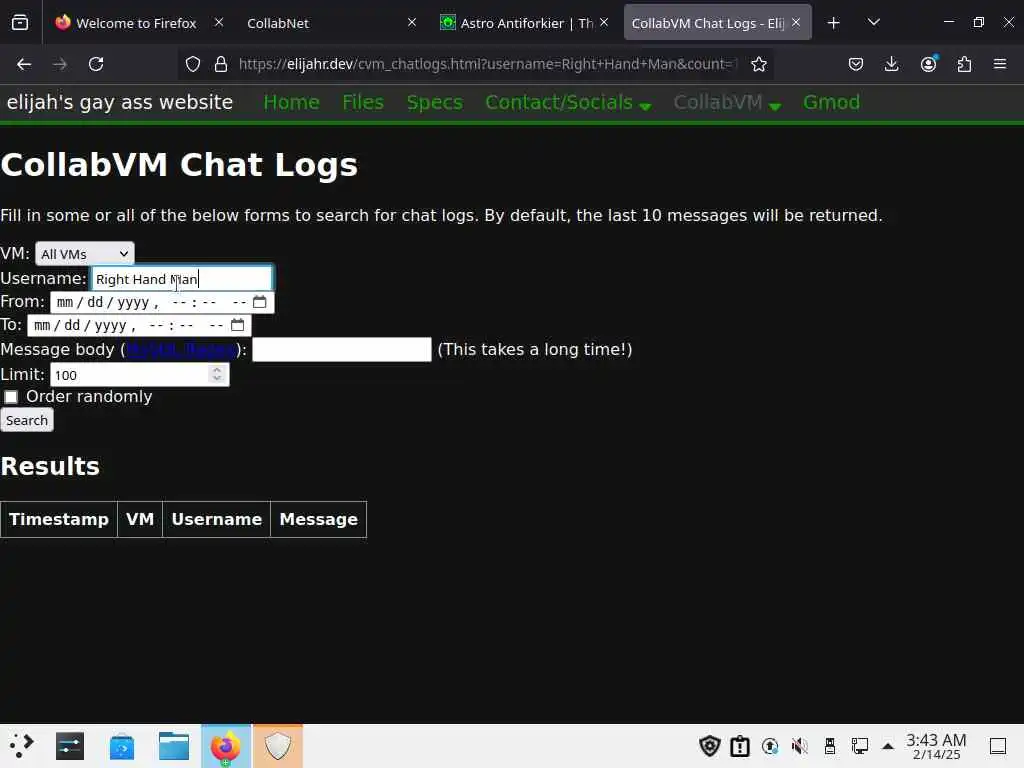
Task: Click the Username field with Right Hand Man
Action: pyautogui.click(x=182, y=279)
